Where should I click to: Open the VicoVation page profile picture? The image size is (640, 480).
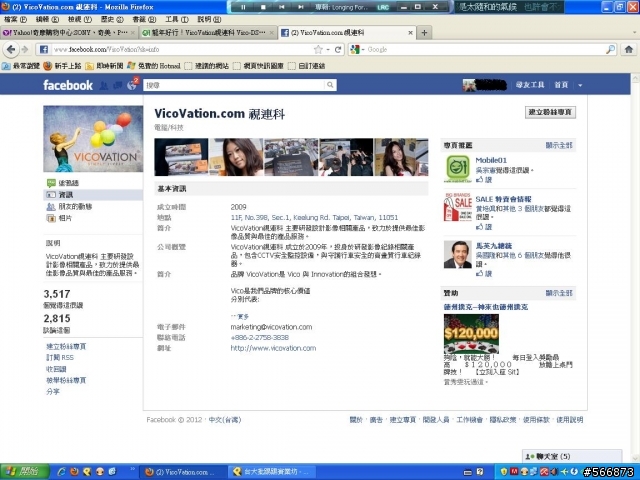(x=93, y=139)
